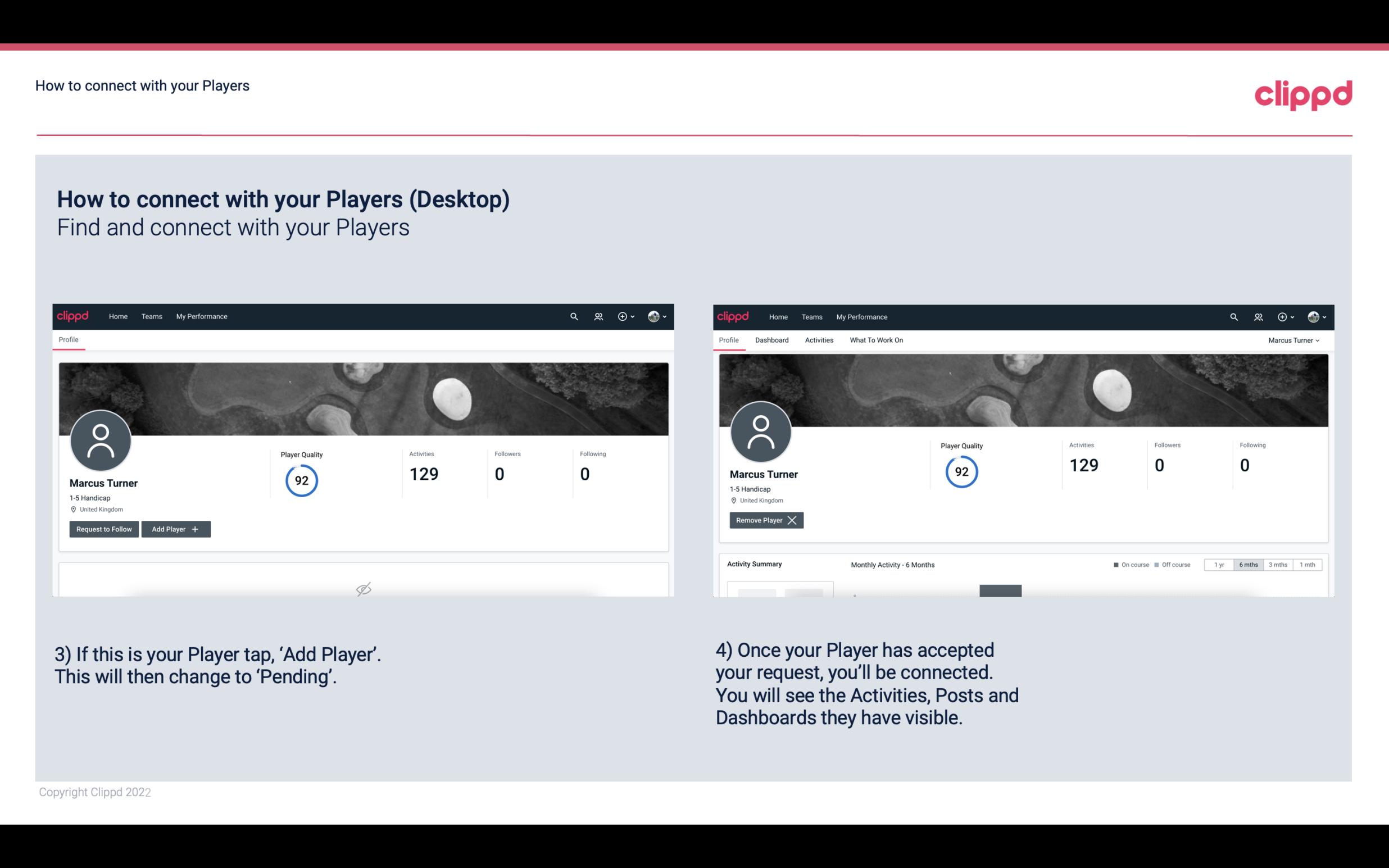Select the 'What To On' tab right panel
Viewport: 1389px width, 868px height.
coord(875,339)
